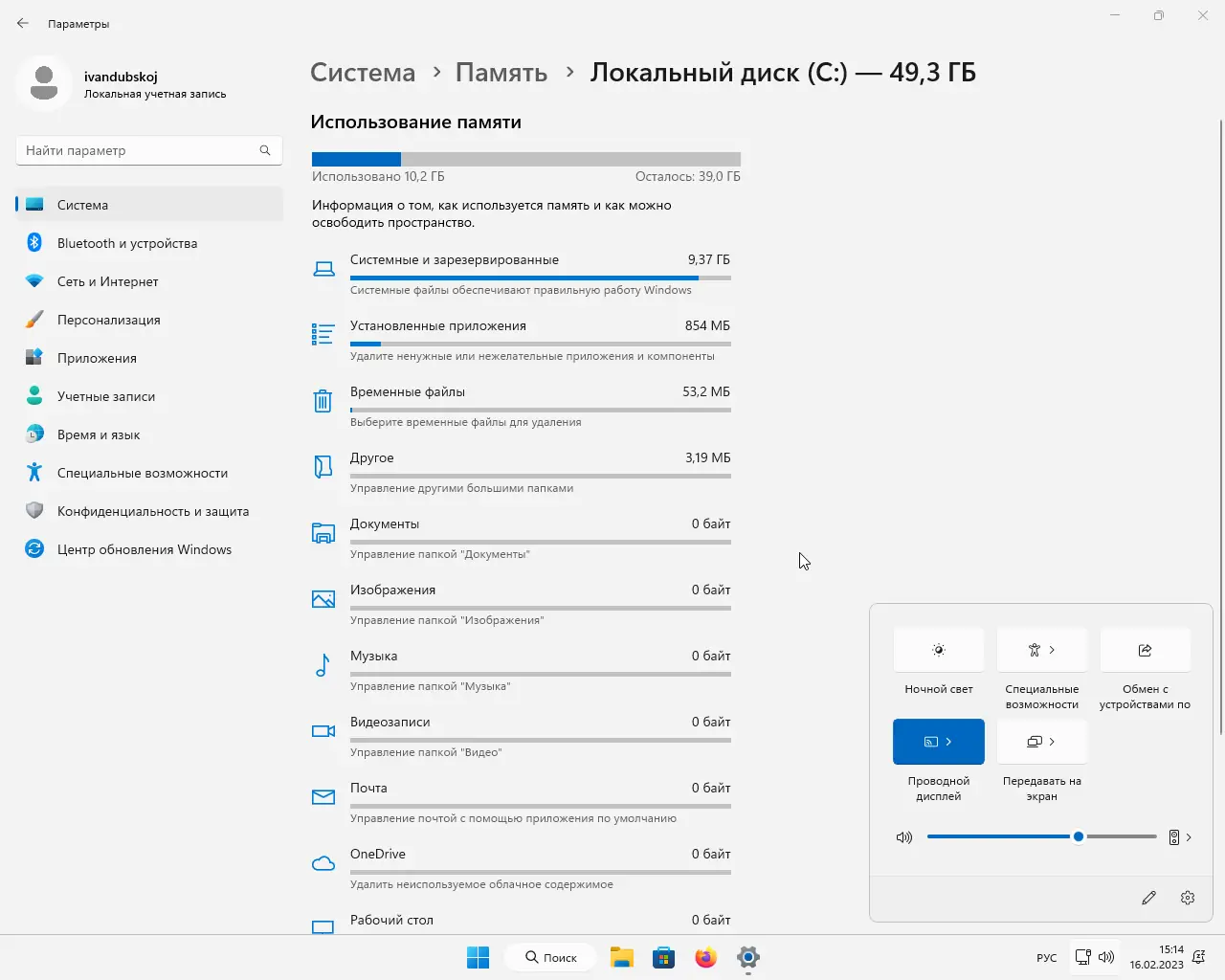This screenshot has height=980, width=1225.
Task: Open the ivandubskoj account profile
Action: pyautogui.click(x=122, y=84)
